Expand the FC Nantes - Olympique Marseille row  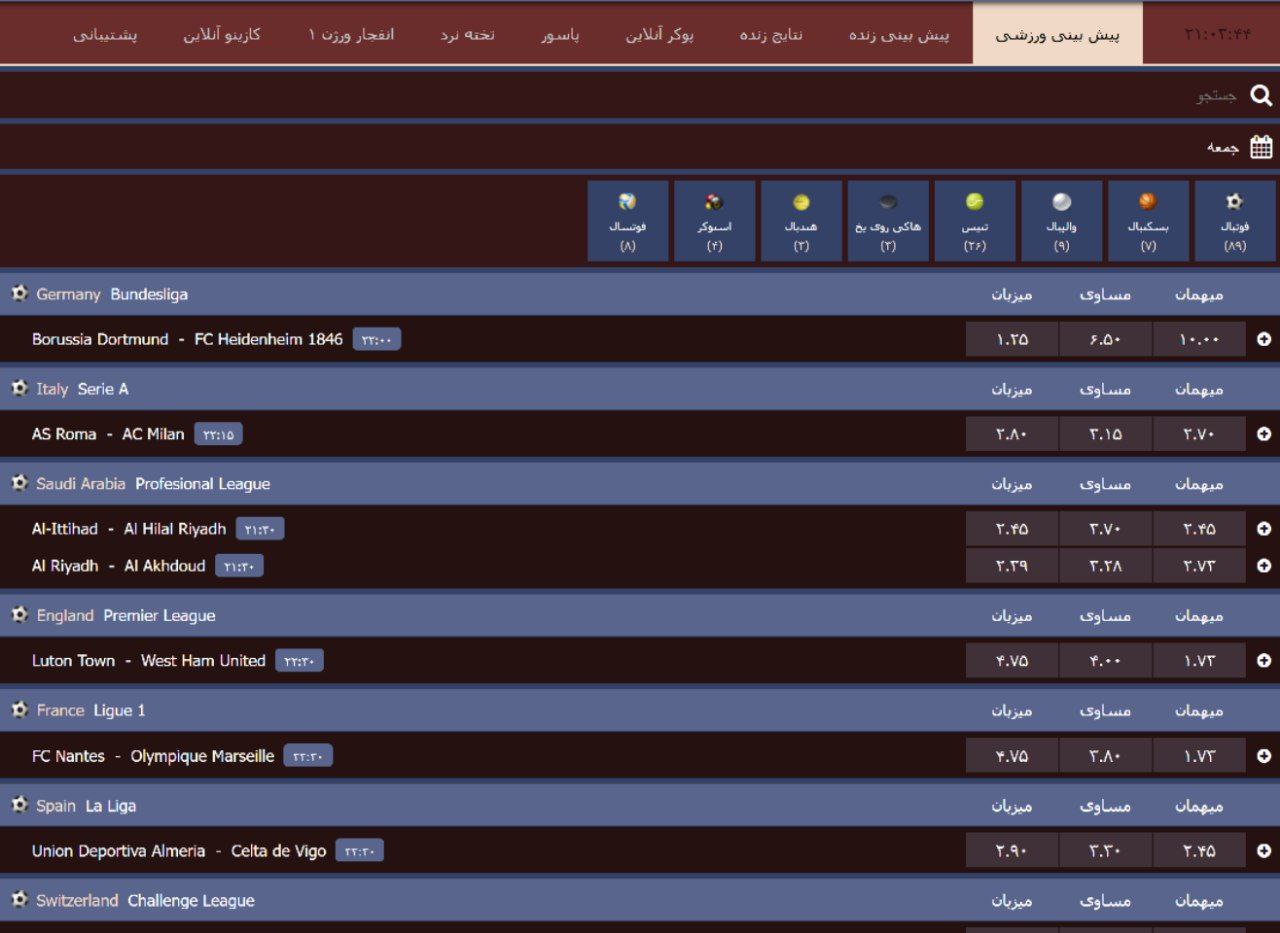[x=1264, y=756]
